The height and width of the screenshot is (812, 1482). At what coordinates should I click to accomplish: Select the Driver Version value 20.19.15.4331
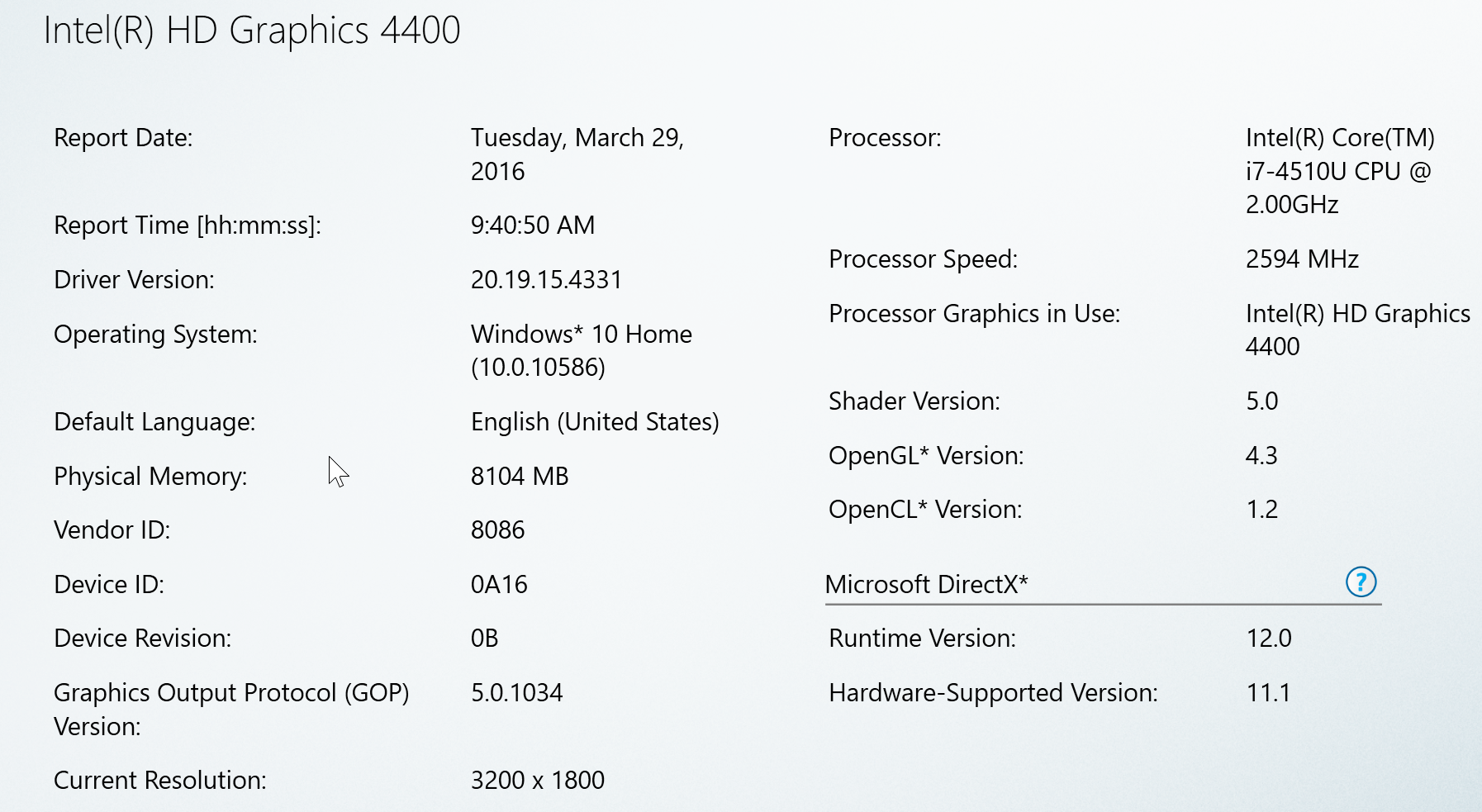tap(546, 280)
